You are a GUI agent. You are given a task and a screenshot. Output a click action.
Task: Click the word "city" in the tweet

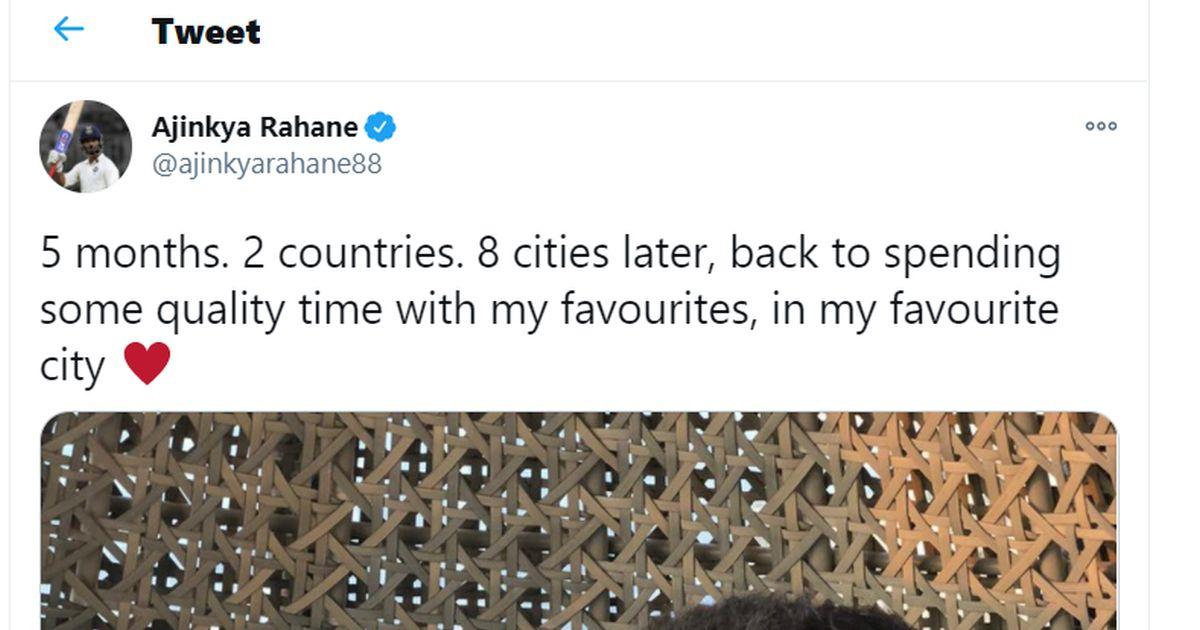click(72, 366)
